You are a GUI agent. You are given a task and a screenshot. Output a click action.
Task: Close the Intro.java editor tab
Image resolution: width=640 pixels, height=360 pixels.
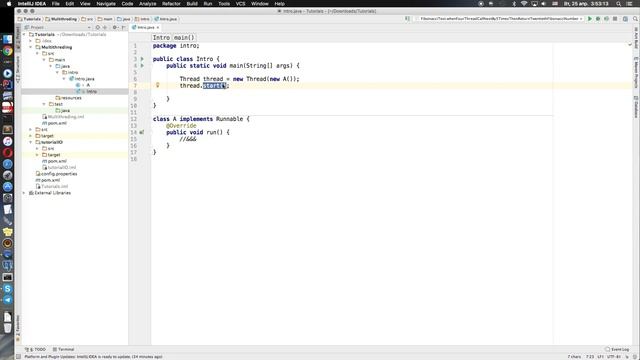coord(158,27)
